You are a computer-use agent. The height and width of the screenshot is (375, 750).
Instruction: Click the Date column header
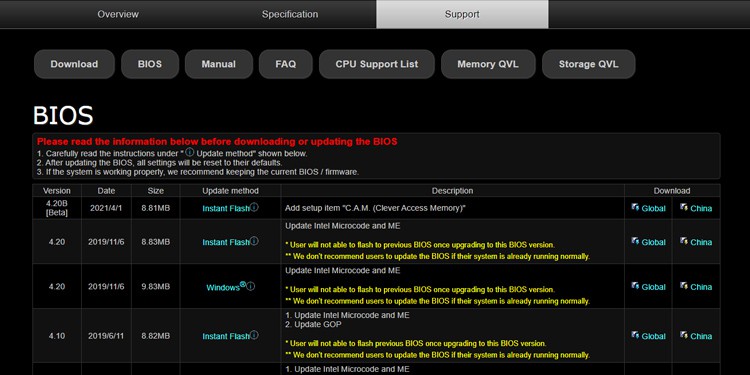click(106, 191)
